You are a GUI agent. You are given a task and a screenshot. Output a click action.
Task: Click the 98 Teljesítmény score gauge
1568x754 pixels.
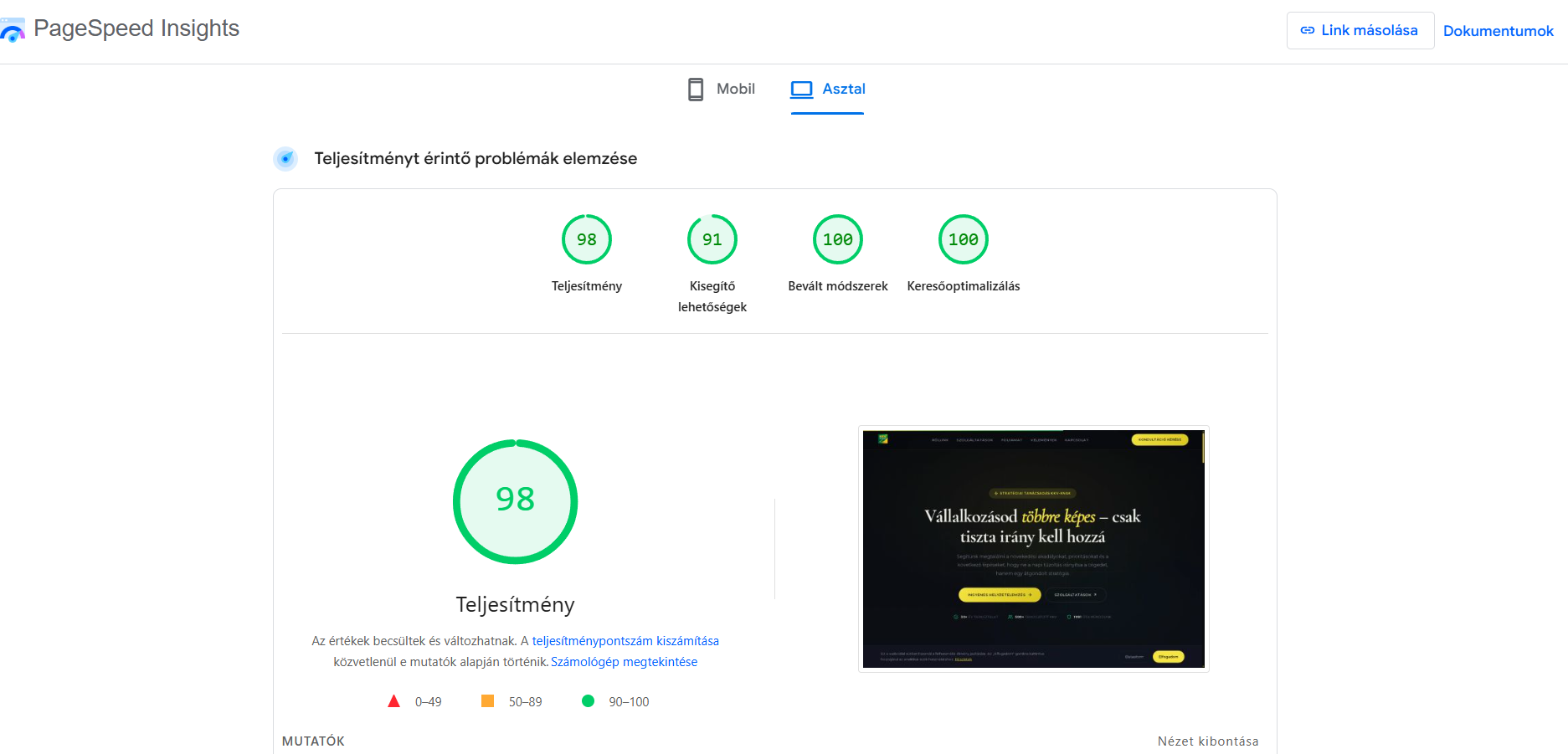(x=587, y=239)
